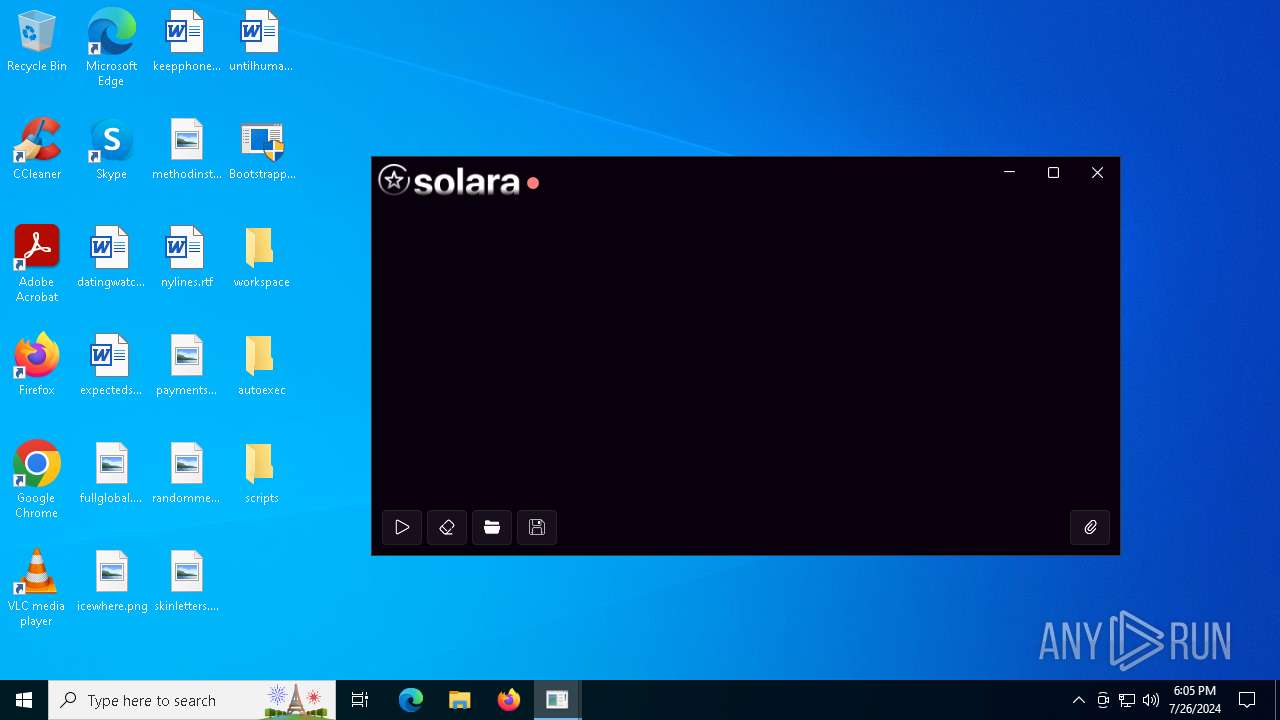Select the keepphone Word document
Screen dimensions: 1280x720
pyautogui.click(x=186, y=42)
